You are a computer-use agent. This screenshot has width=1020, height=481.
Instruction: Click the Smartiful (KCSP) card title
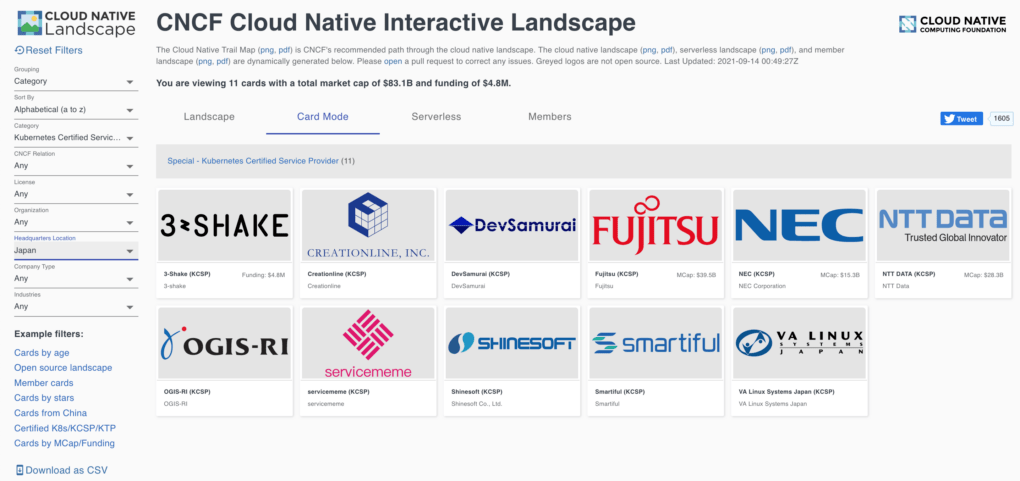(x=621, y=392)
